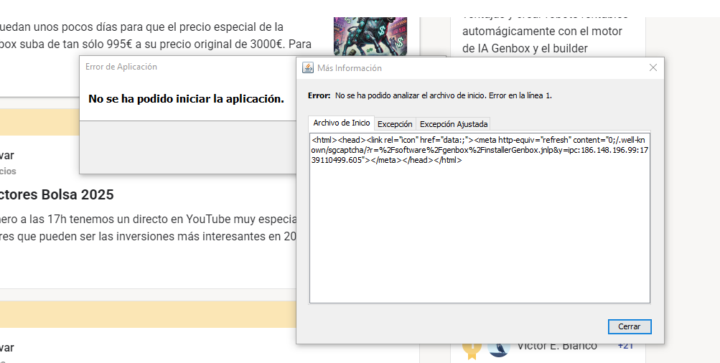This screenshot has height=363, width=720.
Task: Select the Archivo de Inicio tab
Action: 342,123
